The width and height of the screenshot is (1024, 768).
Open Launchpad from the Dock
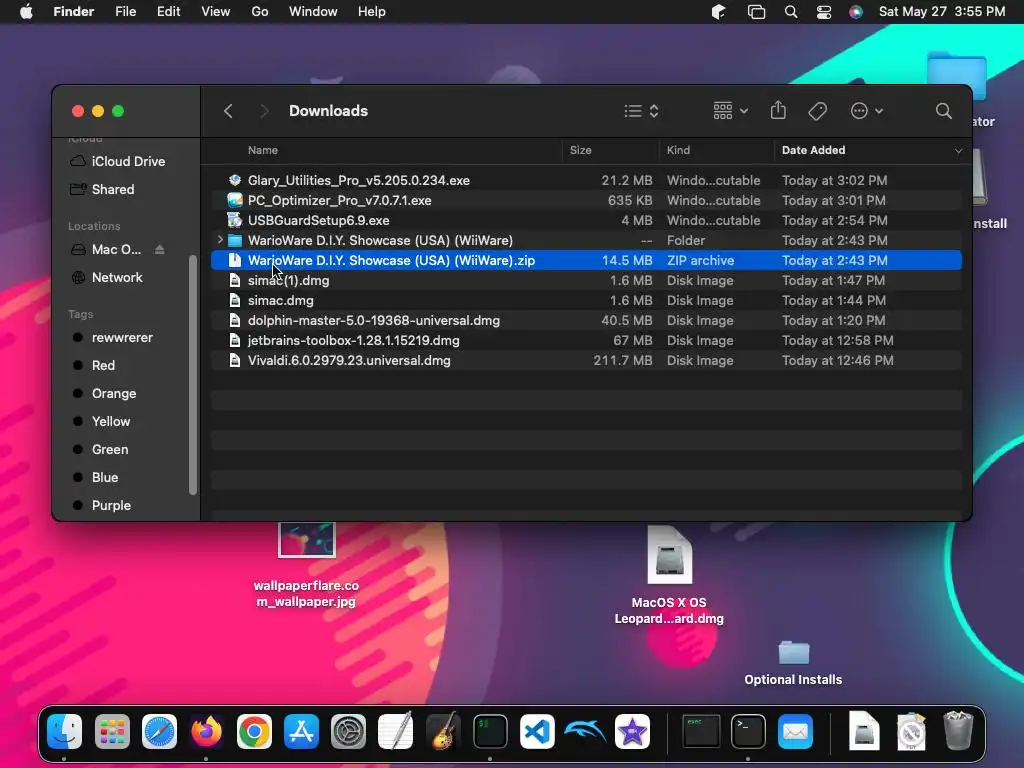[112, 731]
